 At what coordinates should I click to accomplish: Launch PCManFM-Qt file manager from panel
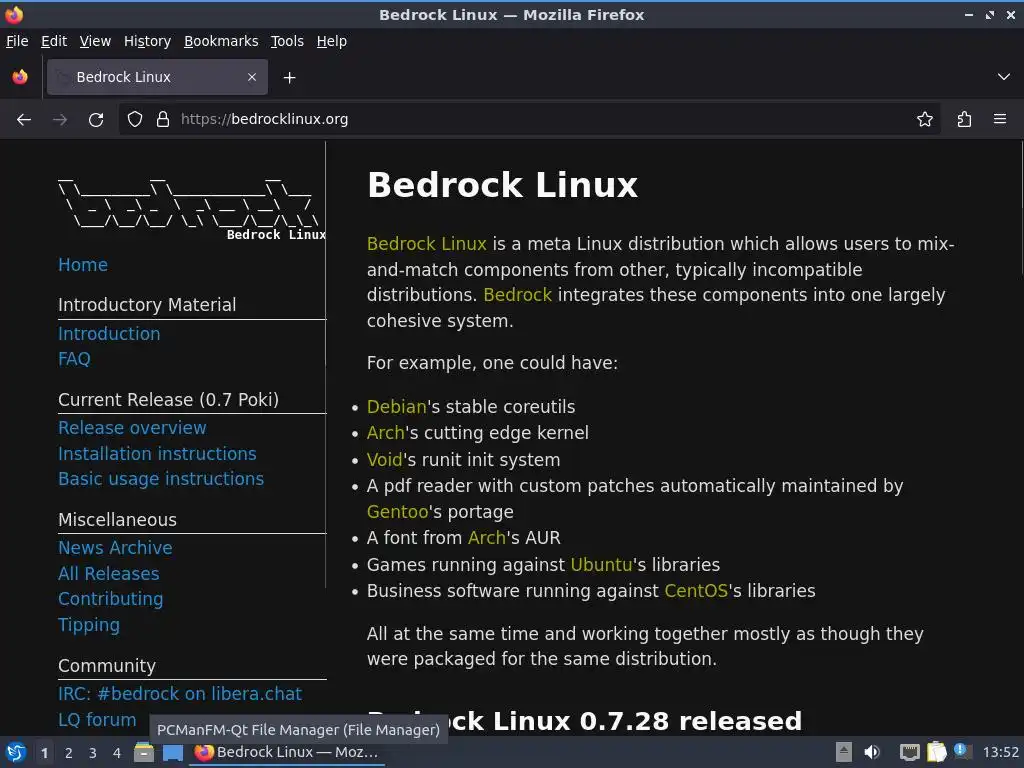tap(144, 753)
